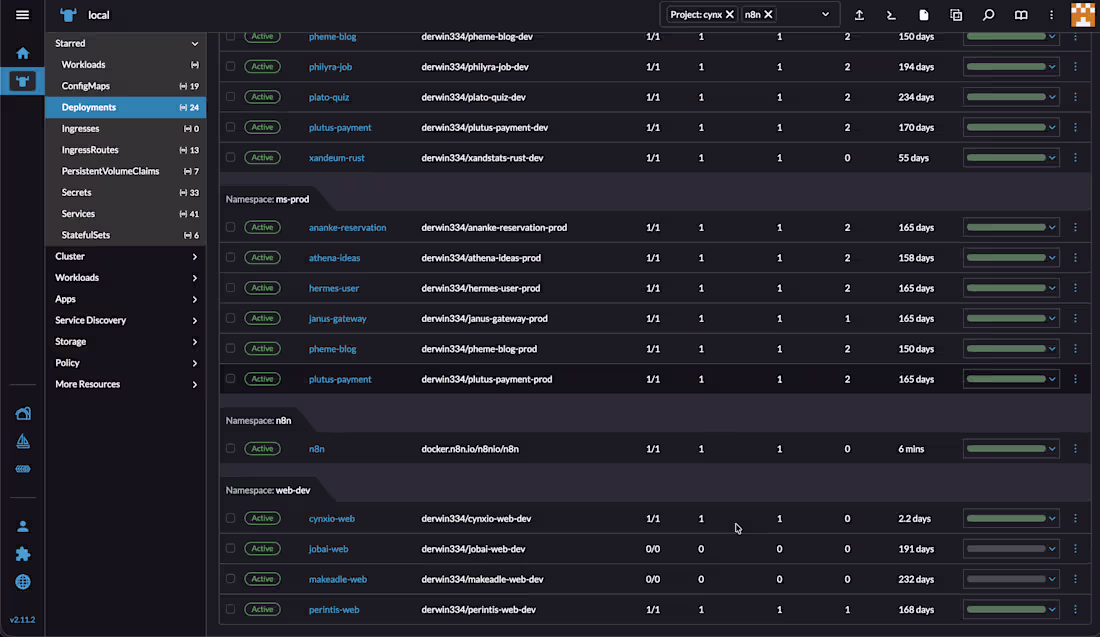Open the Rancher documentation book icon
The width and height of the screenshot is (1100, 637).
[x=1019, y=14]
